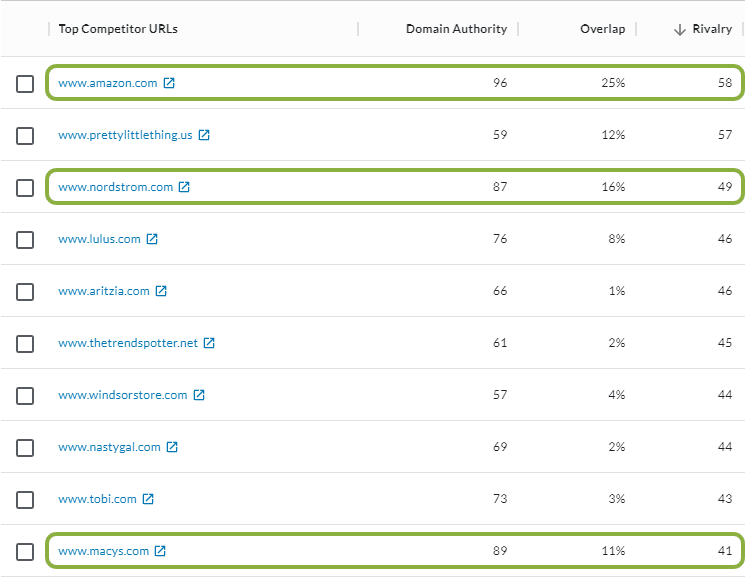The width and height of the screenshot is (745, 577).
Task: Sort table by Overlap column header
Action: 602,29
